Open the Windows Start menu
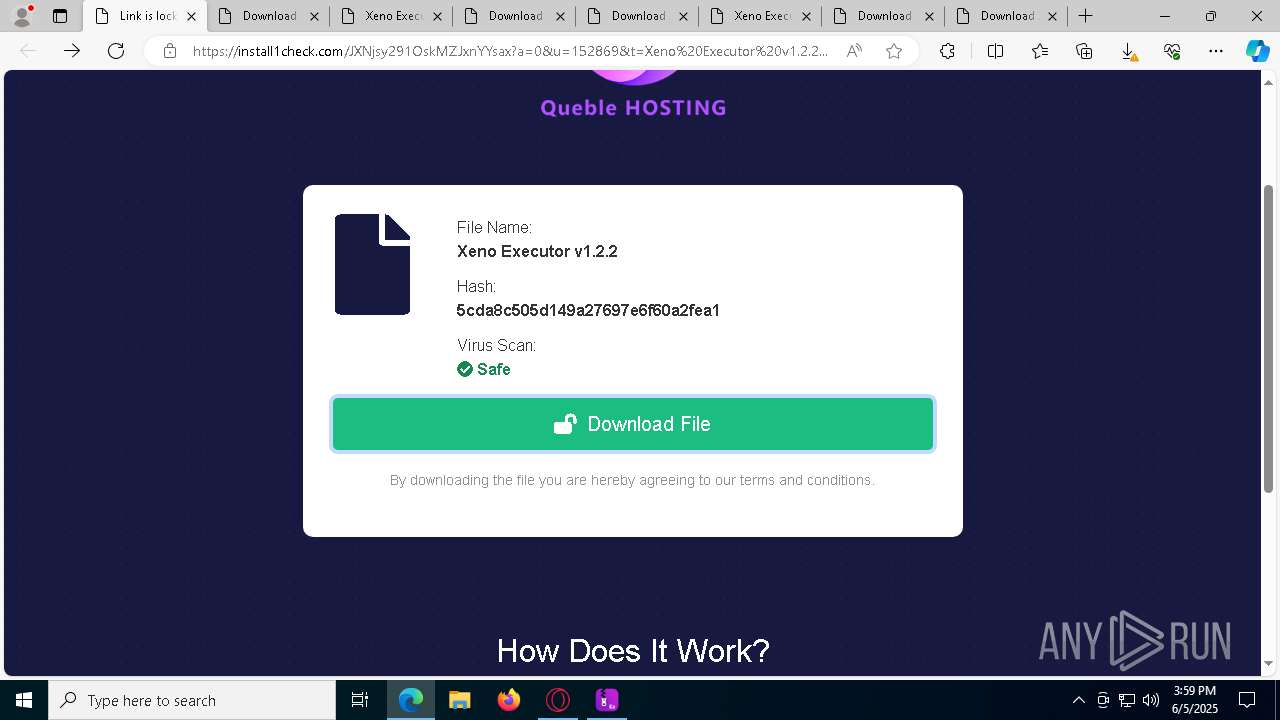The height and width of the screenshot is (720, 1280). (24, 700)
